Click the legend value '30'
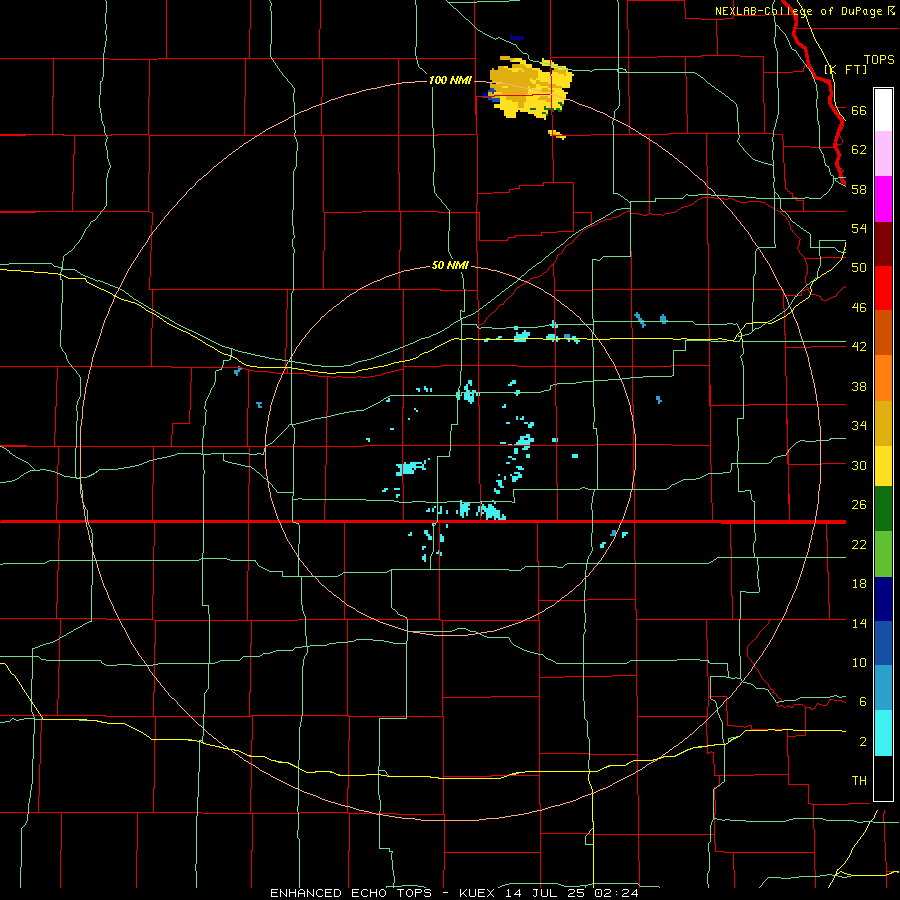 point(859,465)
